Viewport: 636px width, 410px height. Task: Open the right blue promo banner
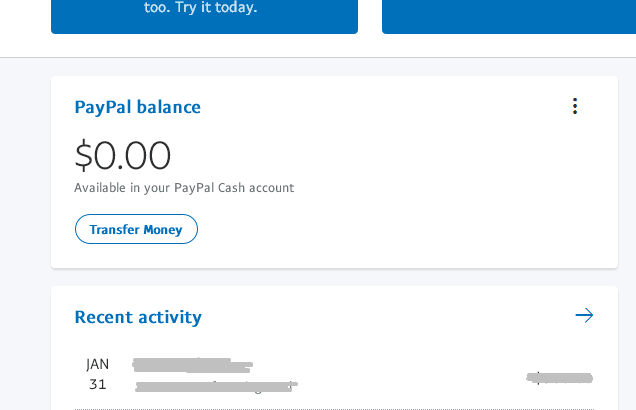pyautogui.click(x=508, y=16)
